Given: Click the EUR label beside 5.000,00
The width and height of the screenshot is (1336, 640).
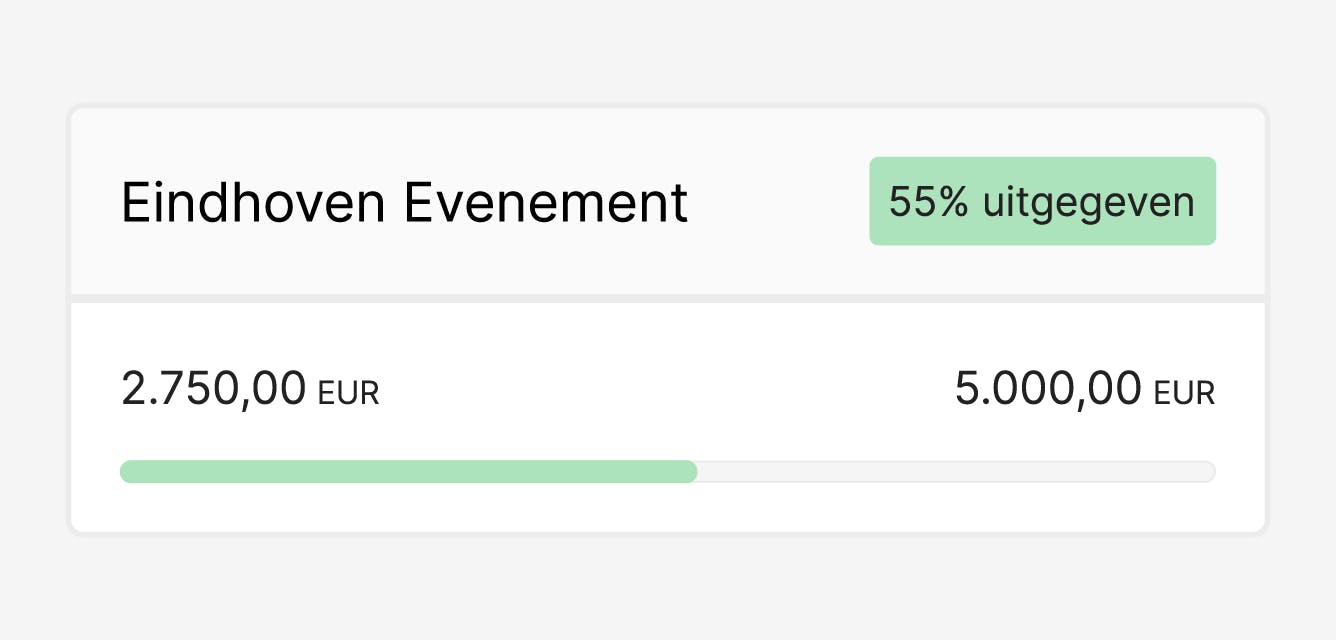Looking at the screenshot, I should pyautogui.click(x=1184, y=393).
